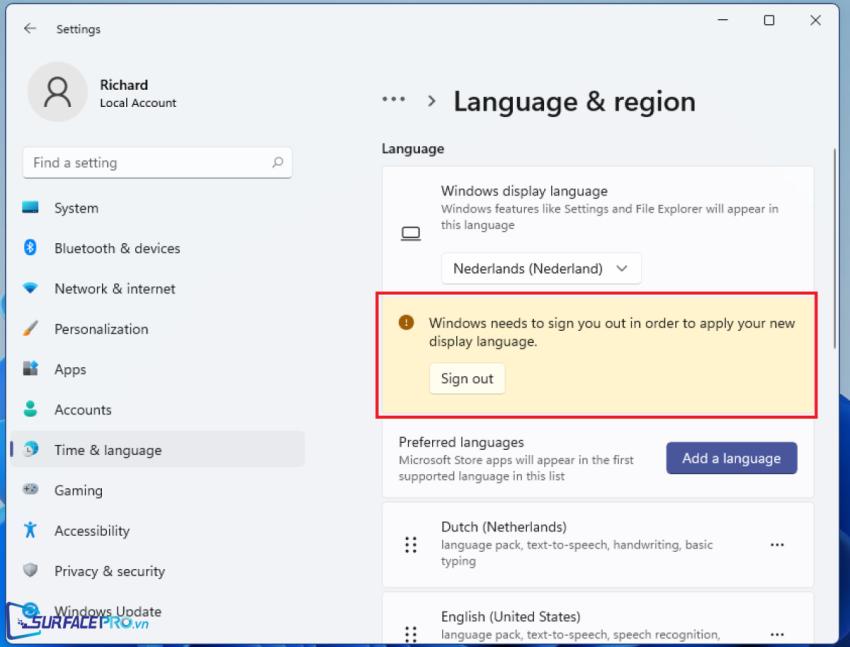This screenshot has width=850, height=647.
Task: Open the Windows display language dropdown
Action: 541,268
